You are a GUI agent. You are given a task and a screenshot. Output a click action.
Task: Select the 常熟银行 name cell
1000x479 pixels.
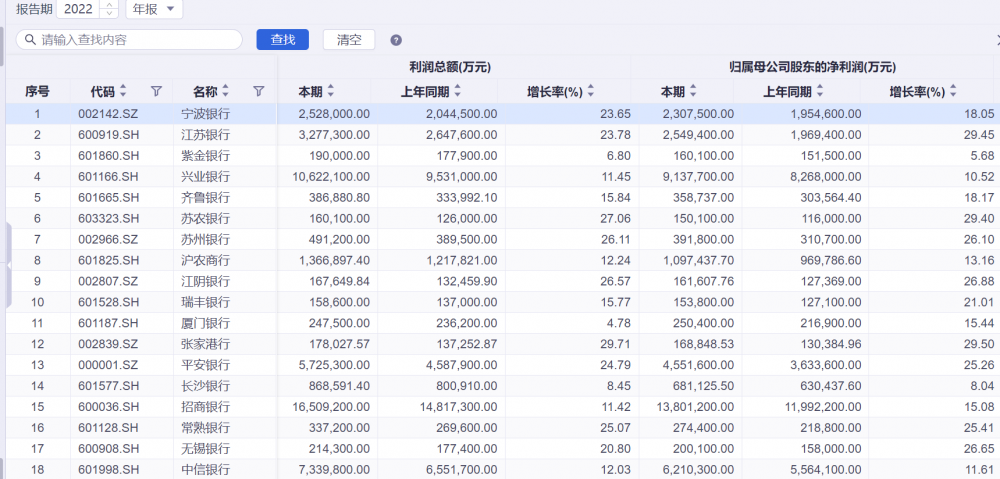coord(205,427)
